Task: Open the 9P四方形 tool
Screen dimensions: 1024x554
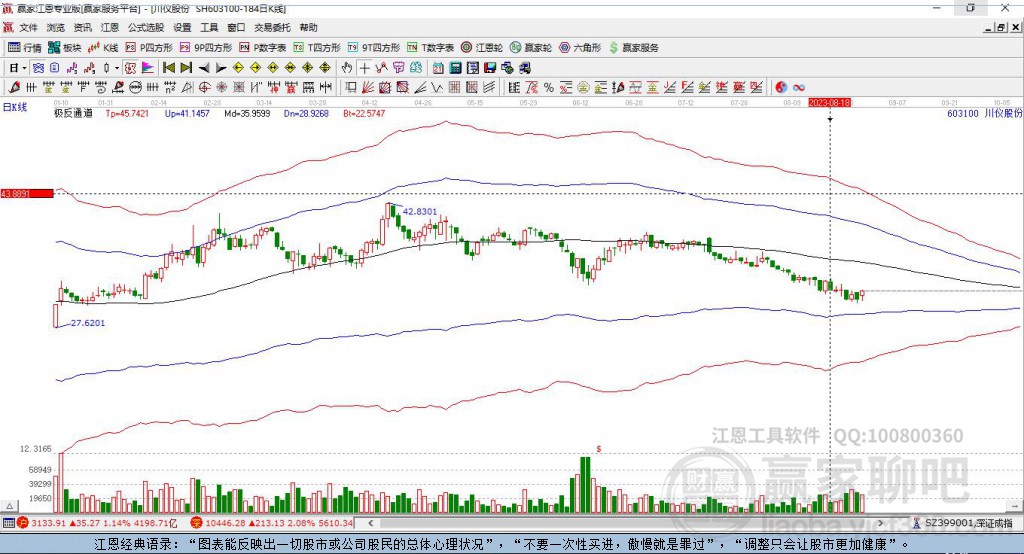Action: click(206, 48)
